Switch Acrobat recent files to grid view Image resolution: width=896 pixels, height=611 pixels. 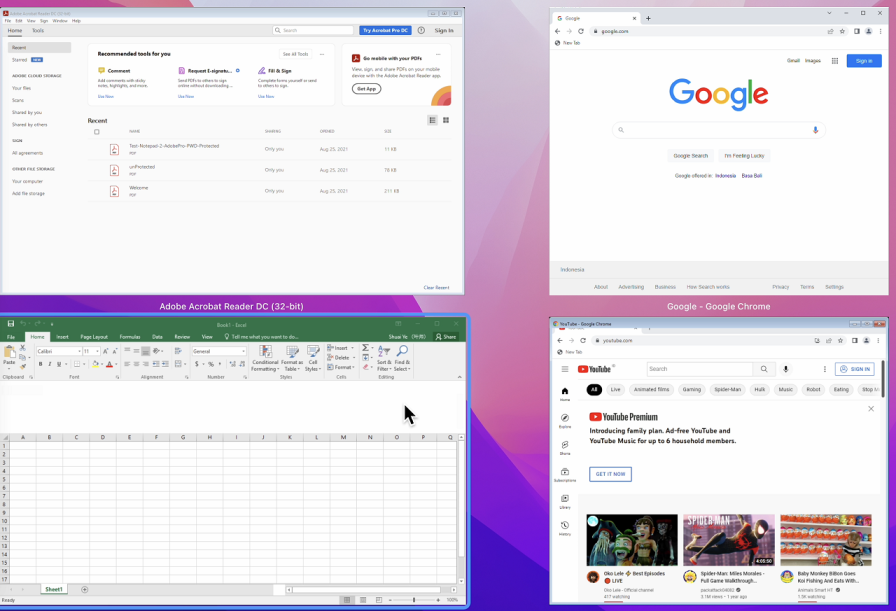(446, 120)
